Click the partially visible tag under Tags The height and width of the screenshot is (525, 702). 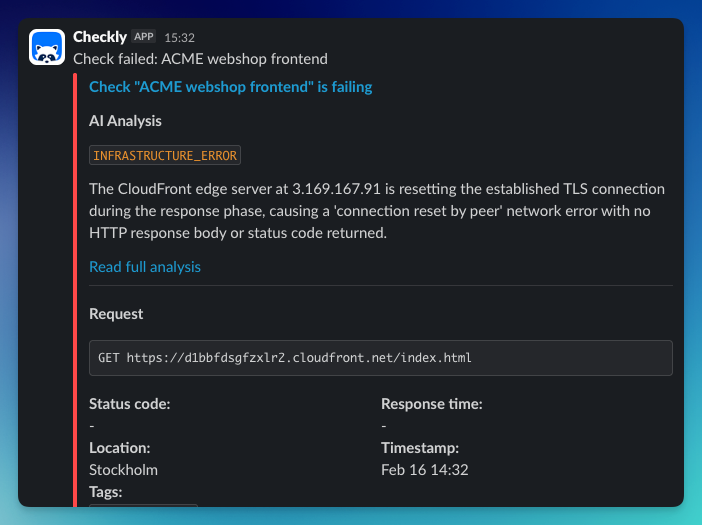click(x=143, y=505)
